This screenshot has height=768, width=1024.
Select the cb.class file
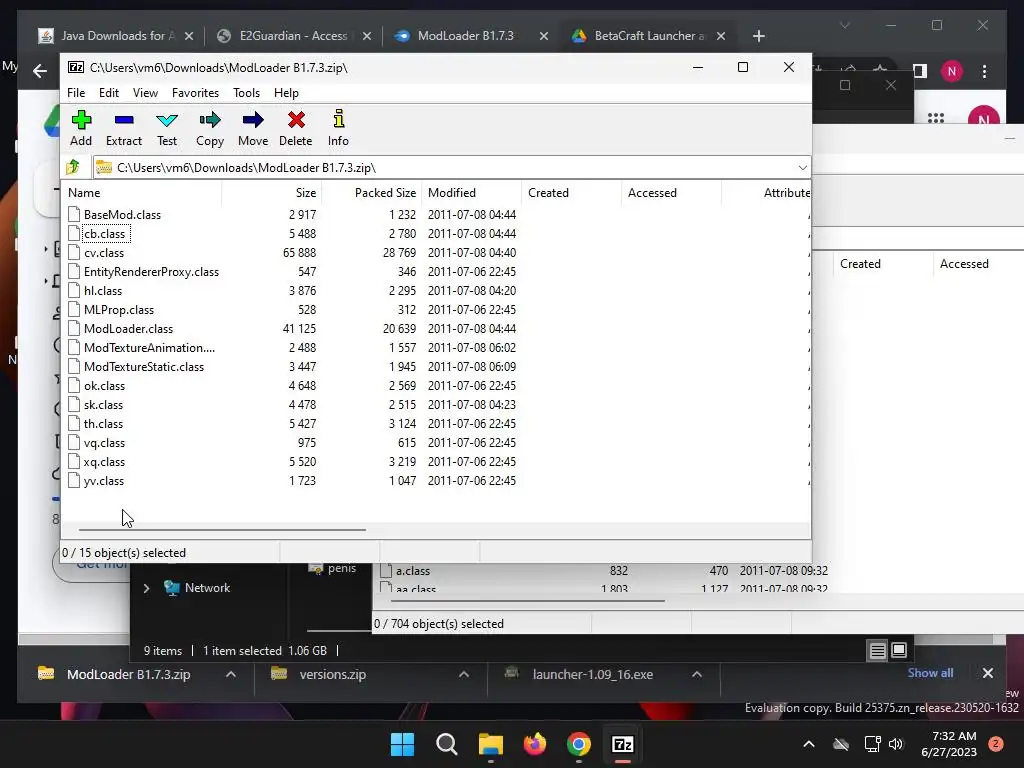(104, 233)
